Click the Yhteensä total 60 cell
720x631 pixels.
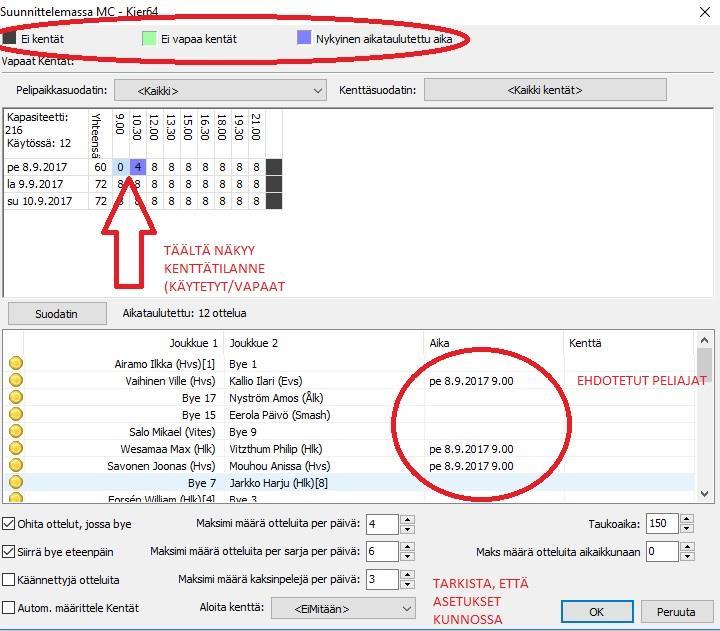101,167
